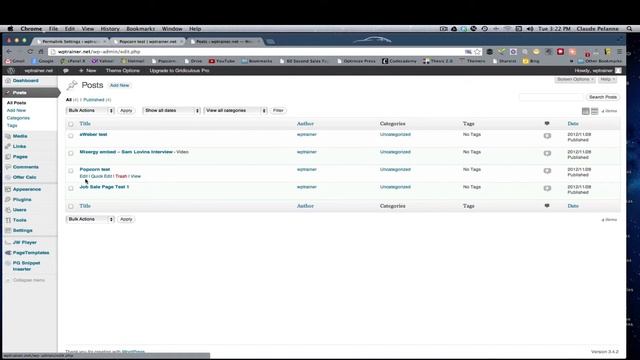Switch to Permalink Settings tab
The width and height of the screenshot is (640, 360).
tap(70, 42)
